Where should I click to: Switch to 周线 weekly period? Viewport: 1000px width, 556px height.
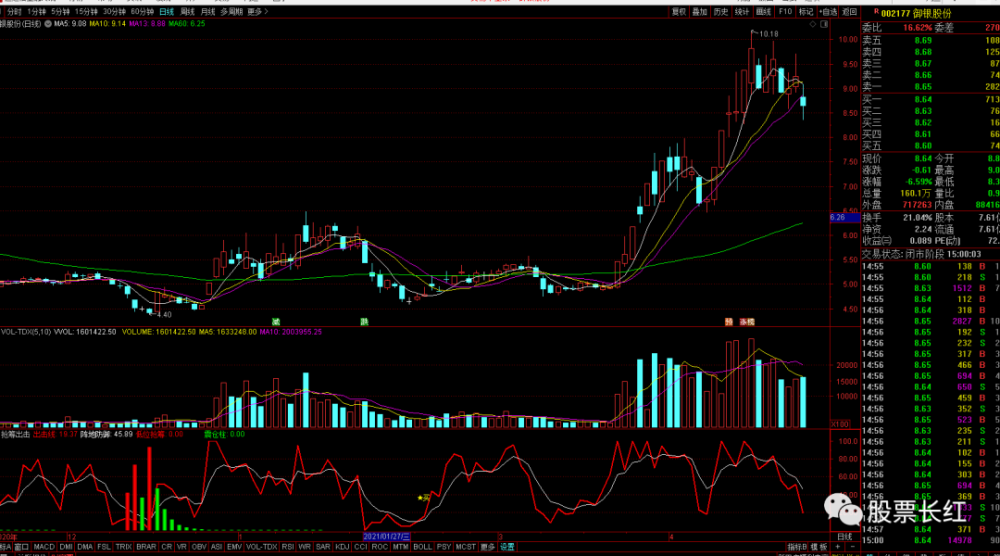[x=187, y=11]
